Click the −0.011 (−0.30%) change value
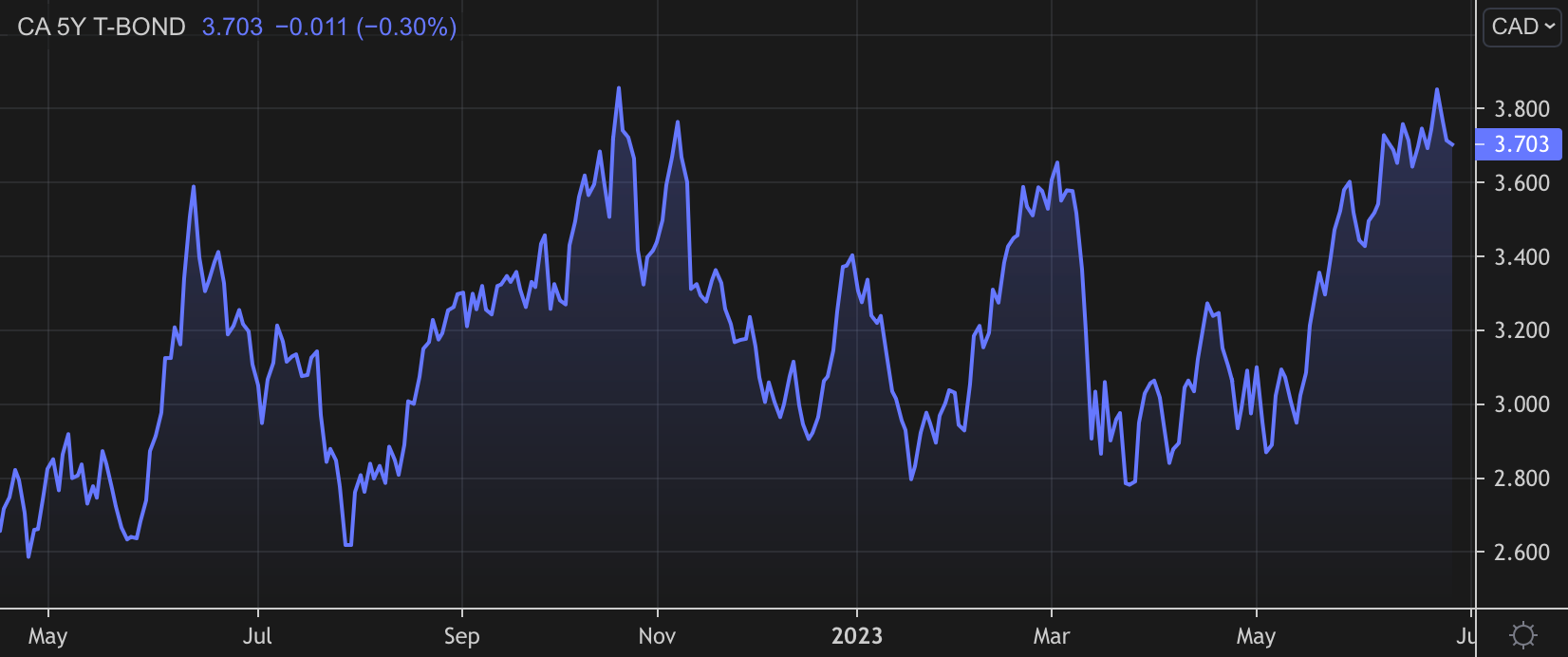 [x=365, y=27]
